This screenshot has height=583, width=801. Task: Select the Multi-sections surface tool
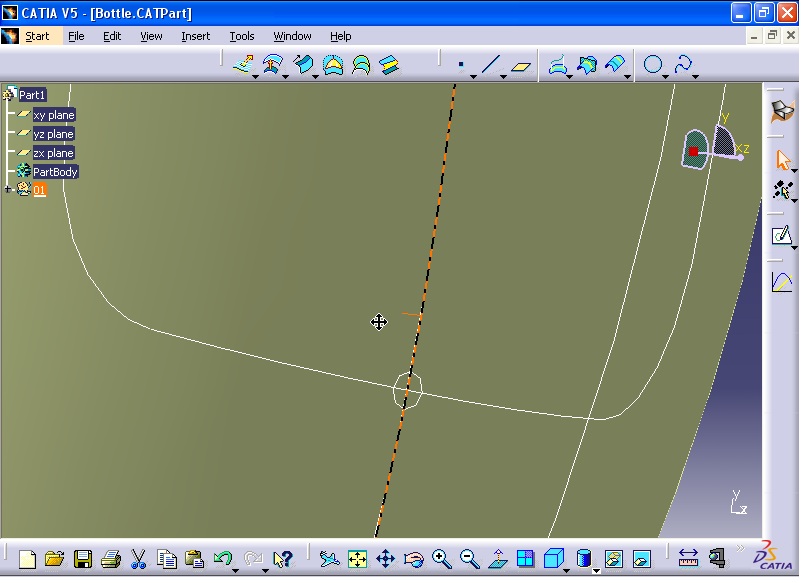pyautogui.click(x=361, y=65)
